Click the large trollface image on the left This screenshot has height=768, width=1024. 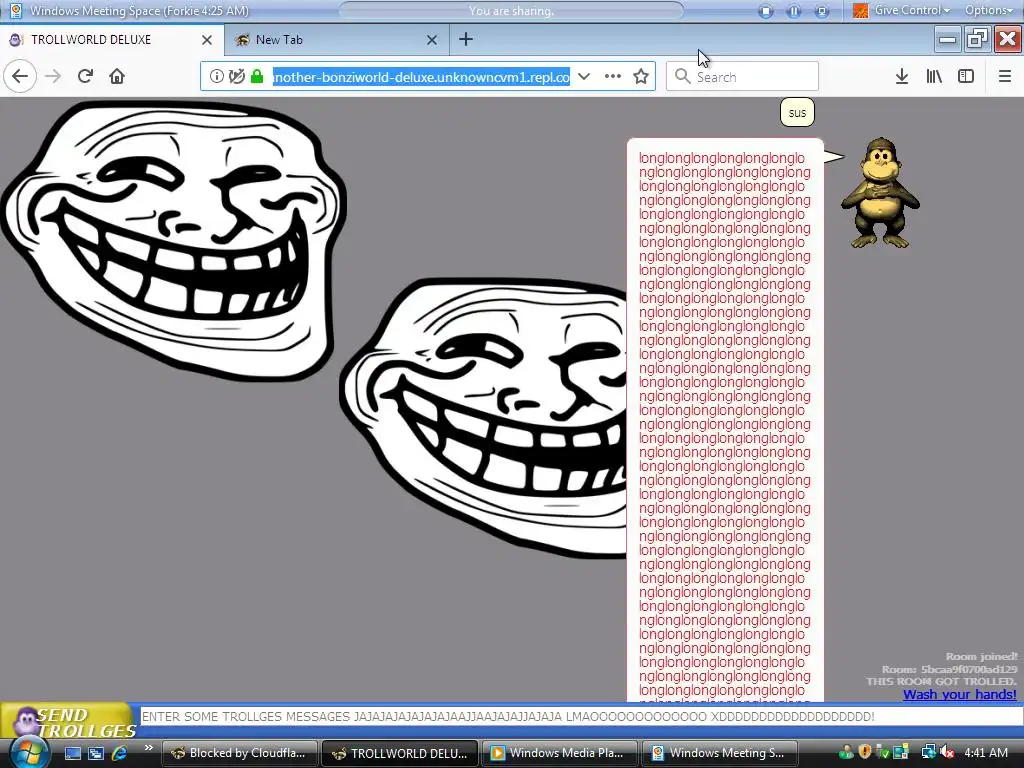pyautogui.click(x=175, y=240)
